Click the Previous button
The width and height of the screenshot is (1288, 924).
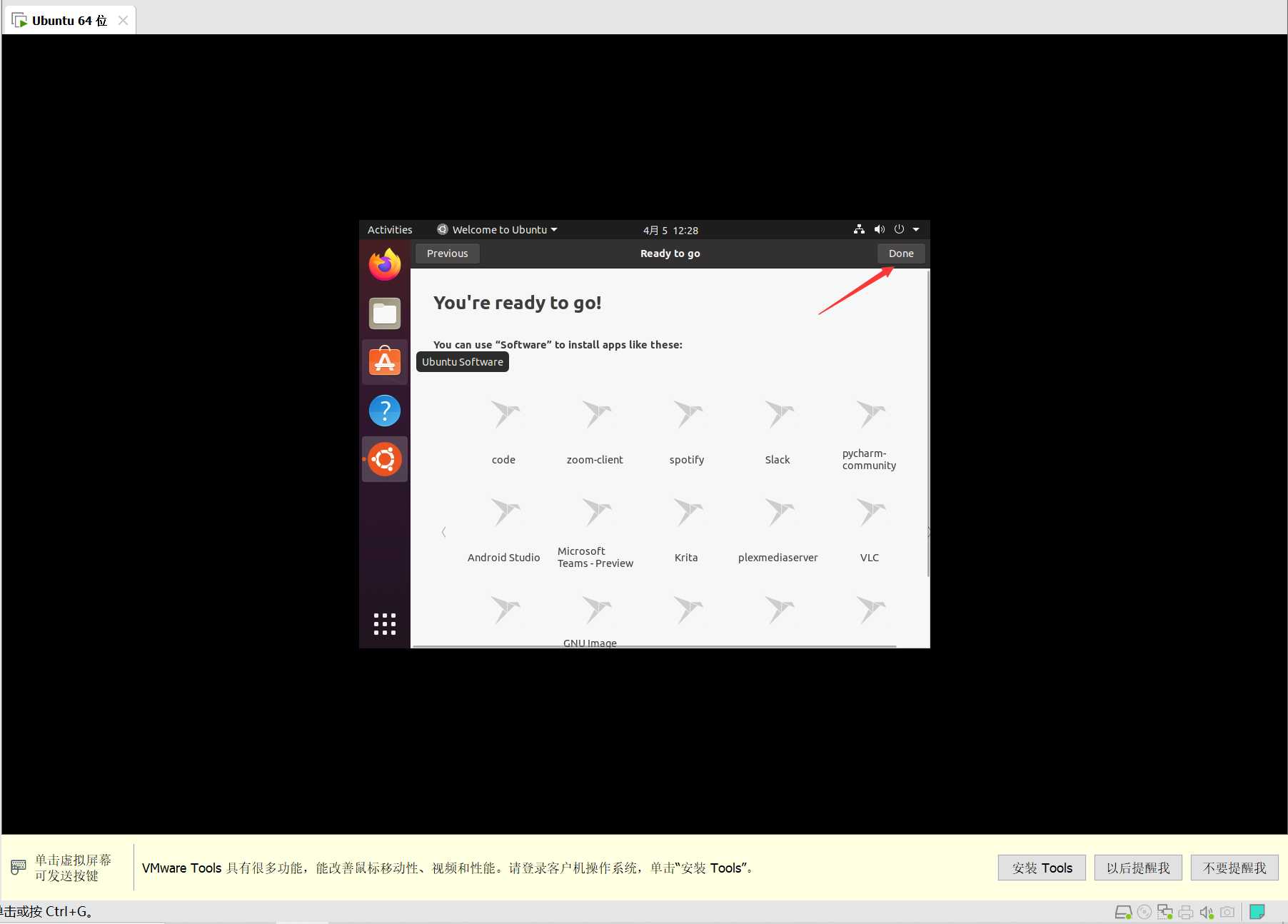448,253
